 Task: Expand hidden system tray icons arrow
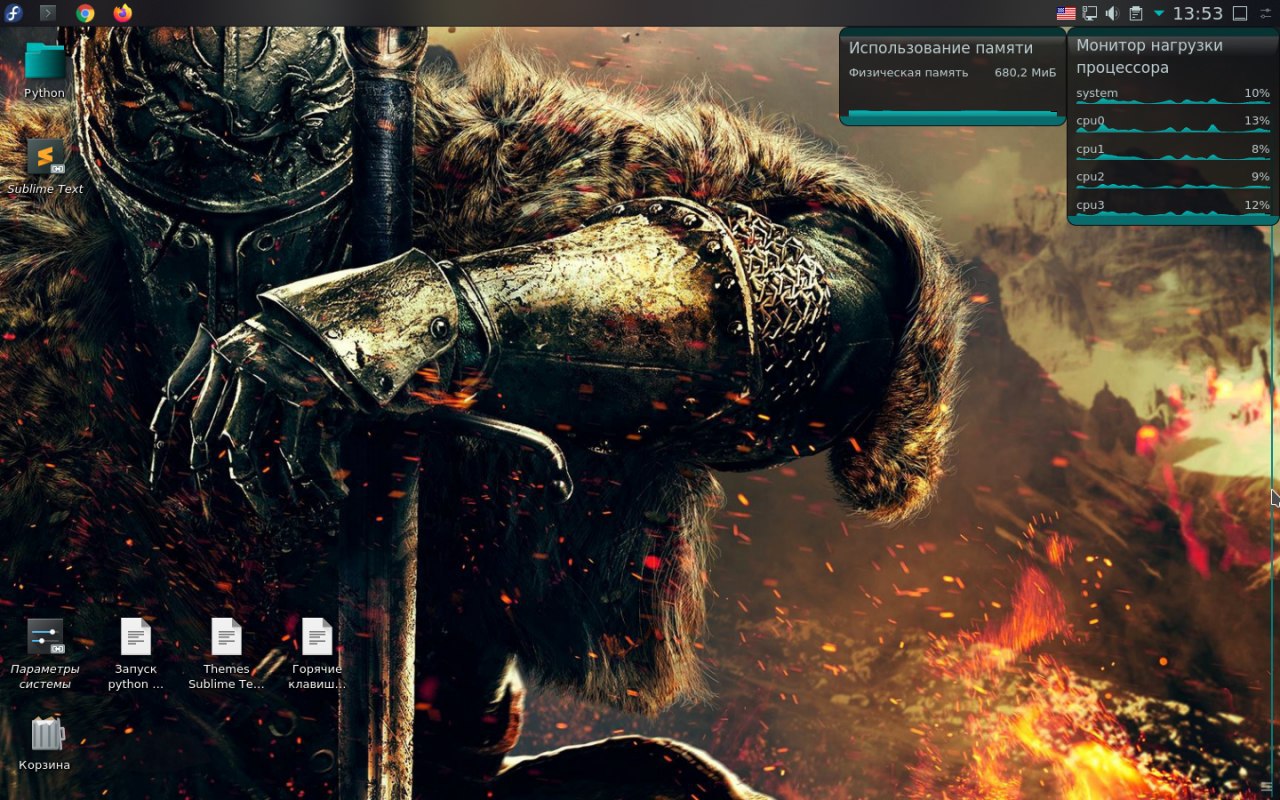click(1159, 14)
